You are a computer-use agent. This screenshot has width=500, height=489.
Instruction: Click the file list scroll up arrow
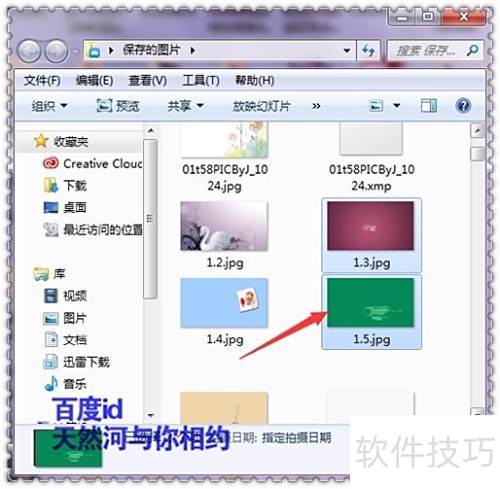(x=477, y=131)
